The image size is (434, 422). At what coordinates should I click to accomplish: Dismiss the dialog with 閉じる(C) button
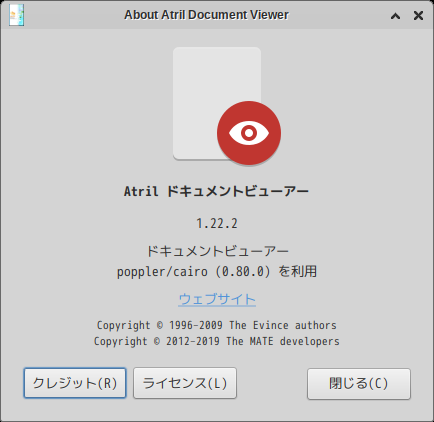pyautogui.click(x=359, y=383)
